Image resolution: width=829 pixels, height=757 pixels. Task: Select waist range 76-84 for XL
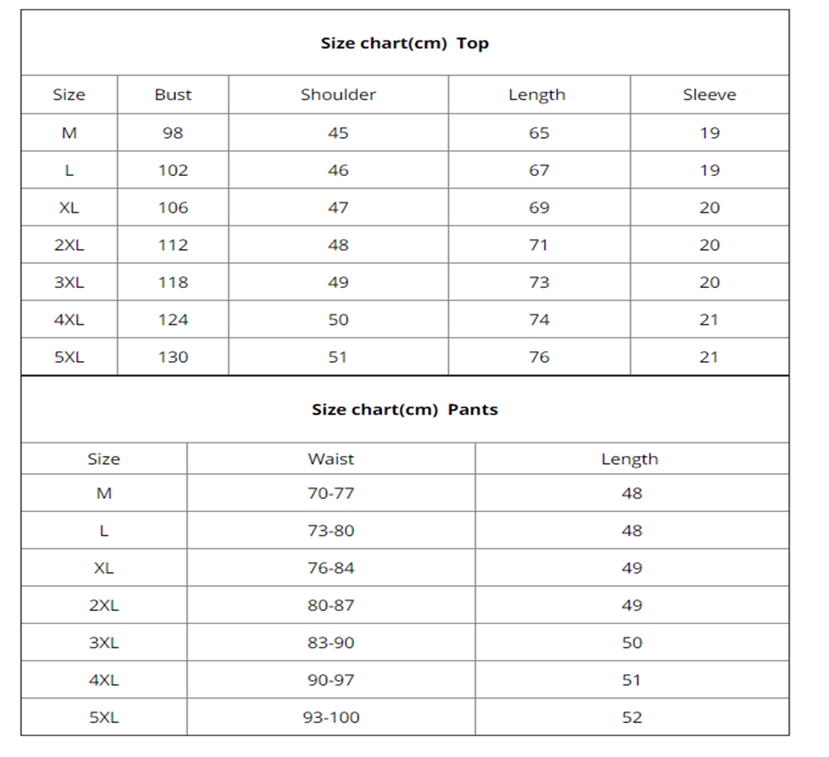click(331, 568)
